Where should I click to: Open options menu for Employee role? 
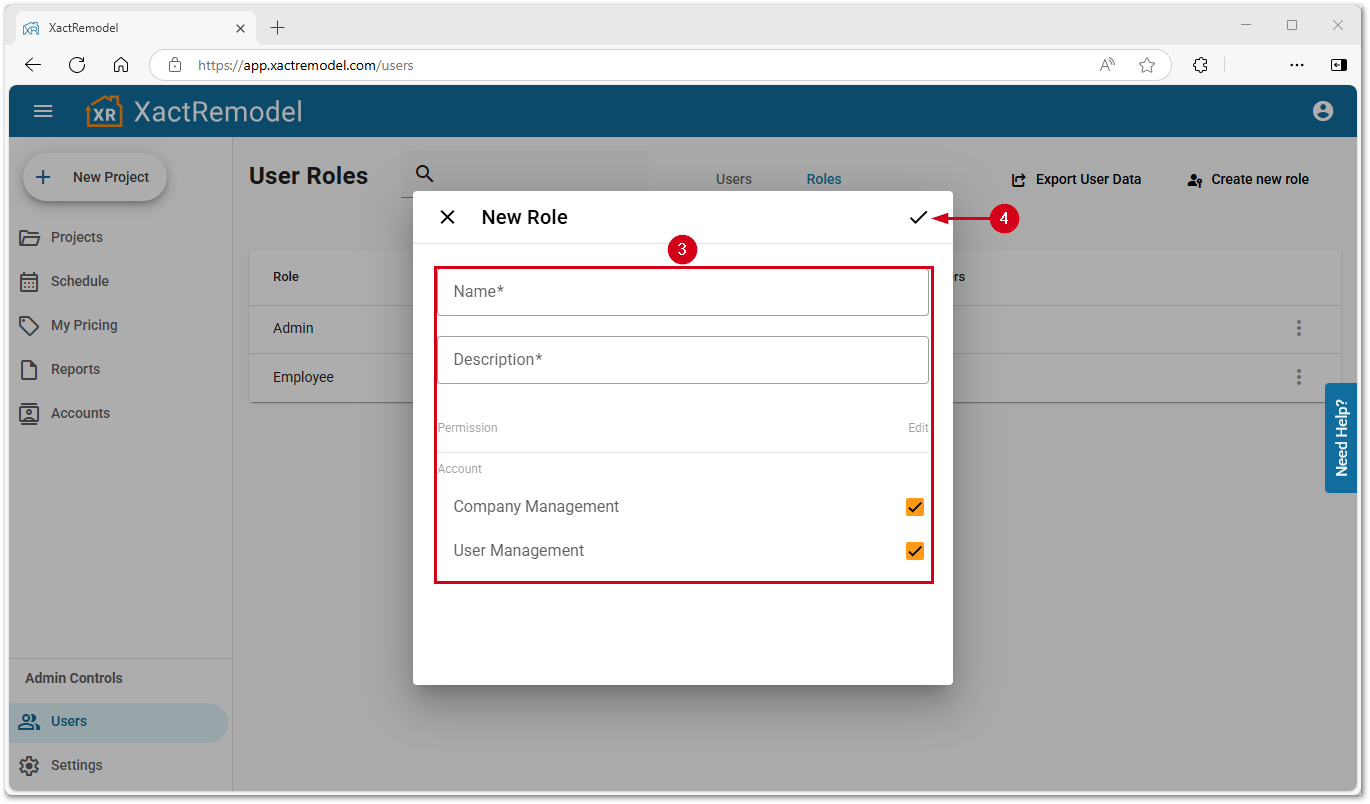(x=1298, y=377)
